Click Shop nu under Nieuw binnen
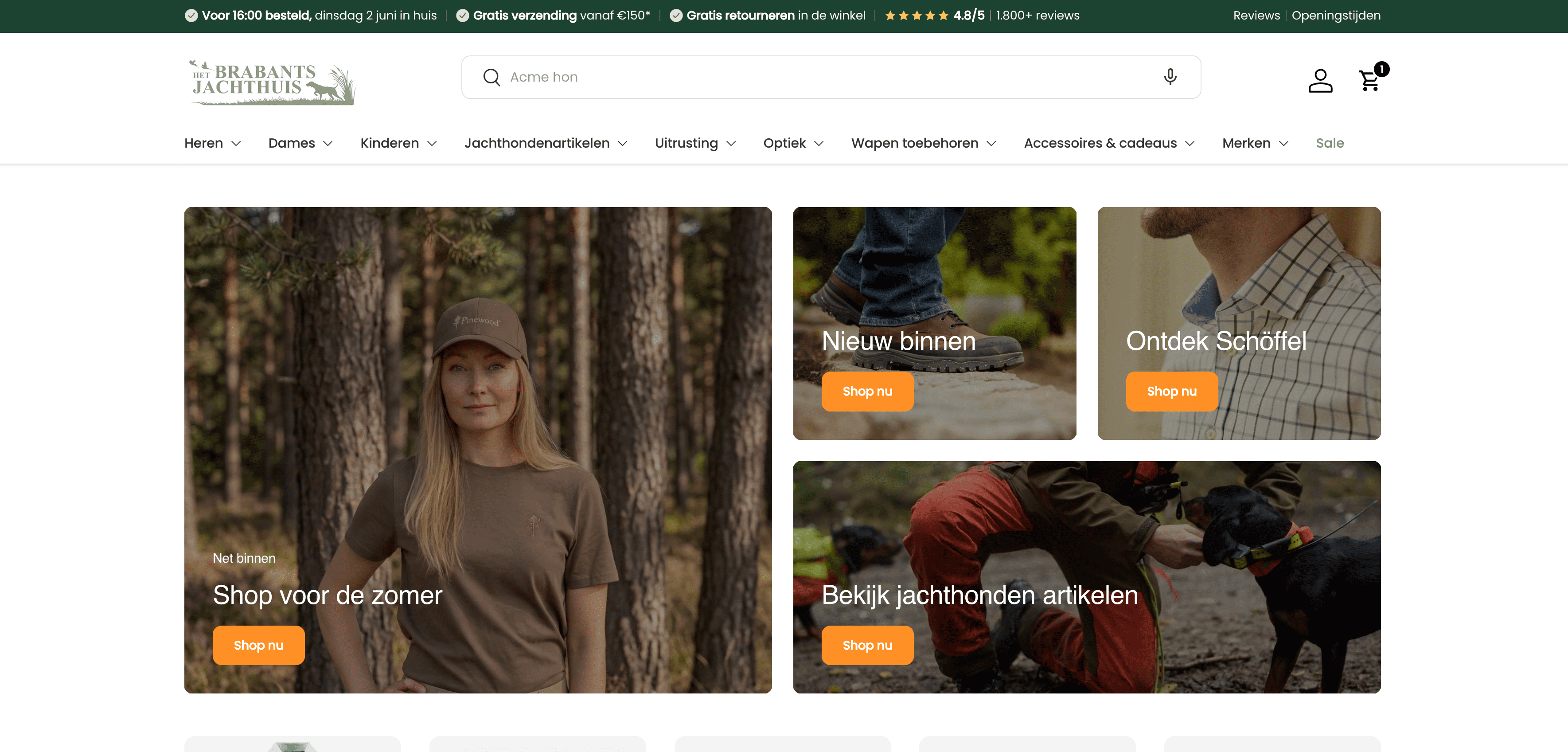The image size is (1568, 752). tap(867, 391)
